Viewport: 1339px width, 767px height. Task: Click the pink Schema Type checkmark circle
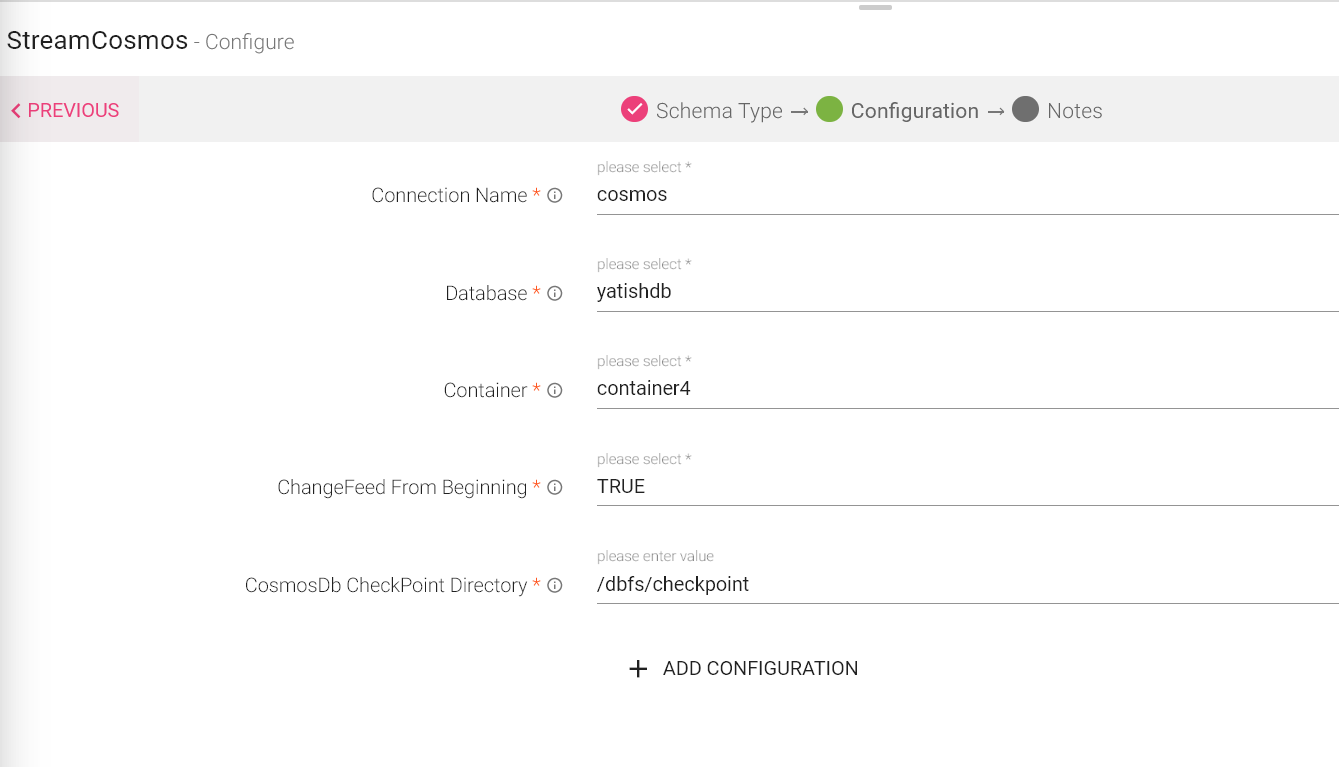[x=634, y=110]
